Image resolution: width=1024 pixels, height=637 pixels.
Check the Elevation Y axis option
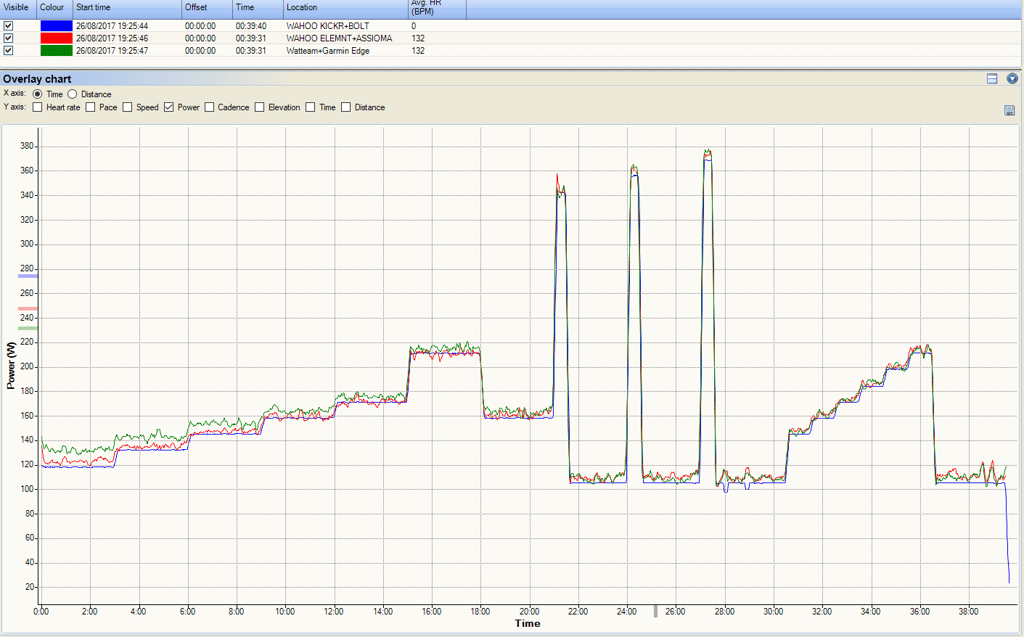coord(260,107)
